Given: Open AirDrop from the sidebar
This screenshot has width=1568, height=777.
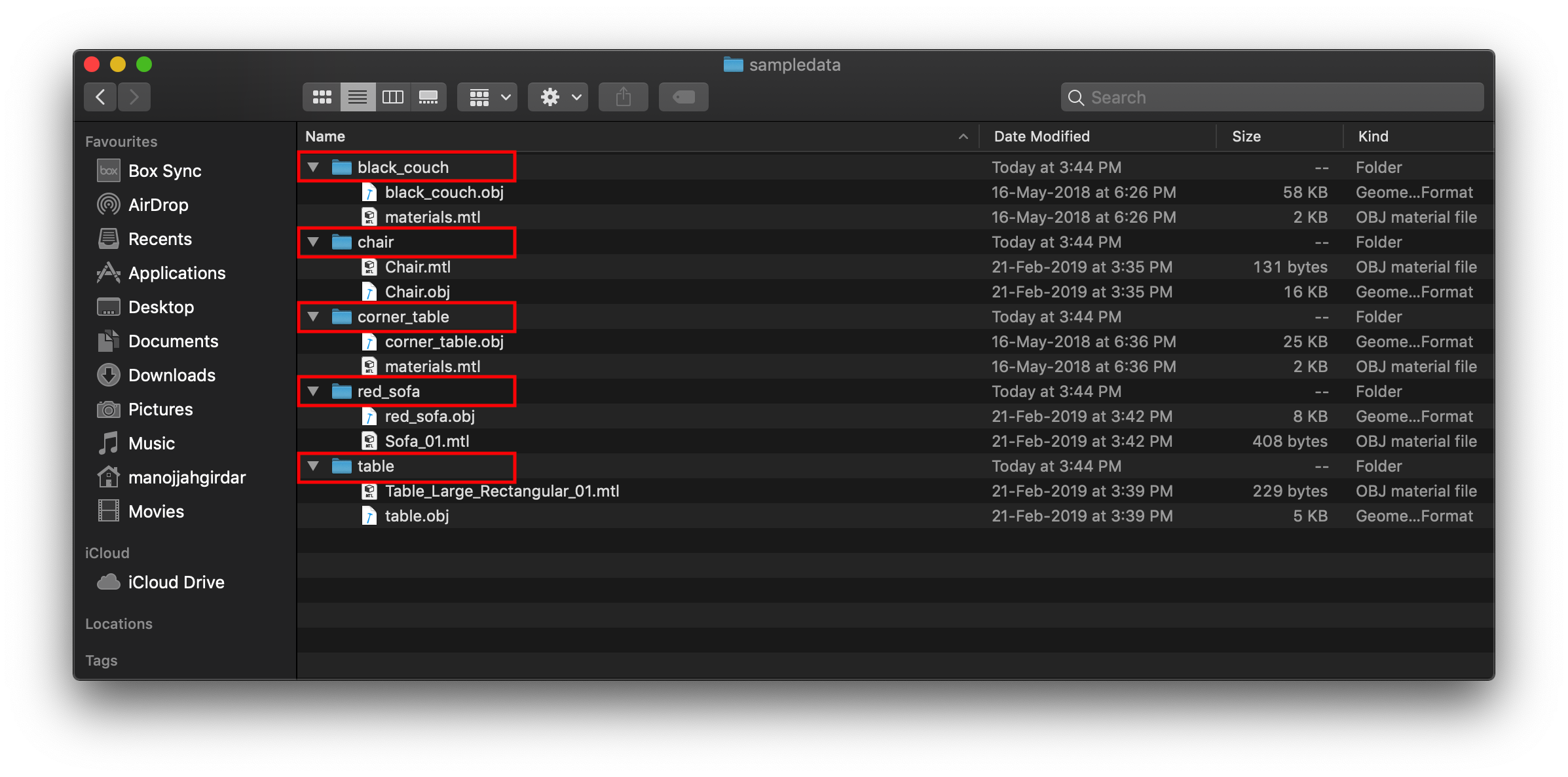Looking at the screenshot, I should pyautogui.click(x=158, y=205).
